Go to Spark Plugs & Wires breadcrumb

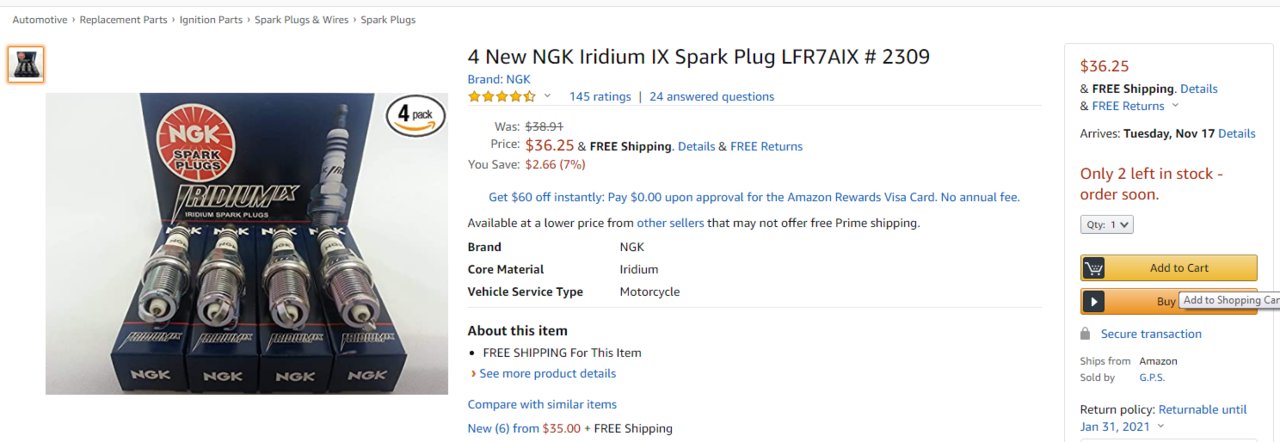[x=301, y=20]
